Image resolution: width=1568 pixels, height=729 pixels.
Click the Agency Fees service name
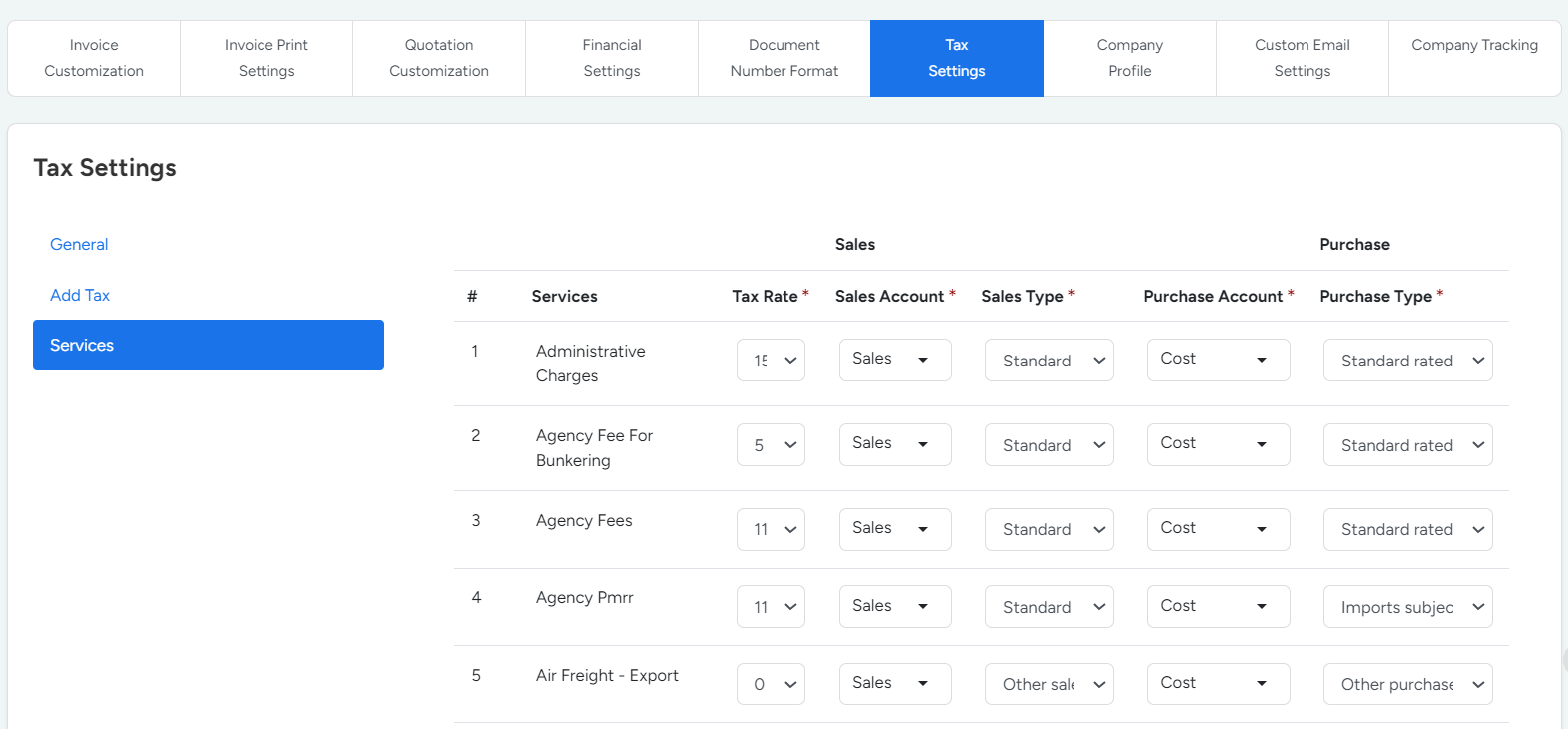tap(584, 520)
